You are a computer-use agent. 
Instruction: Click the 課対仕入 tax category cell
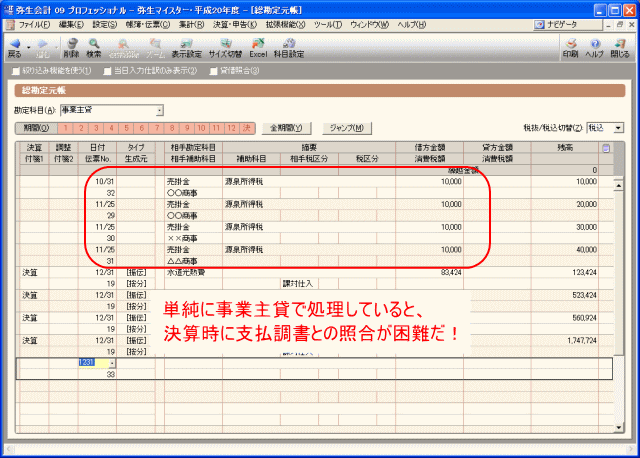click(298, 284)
